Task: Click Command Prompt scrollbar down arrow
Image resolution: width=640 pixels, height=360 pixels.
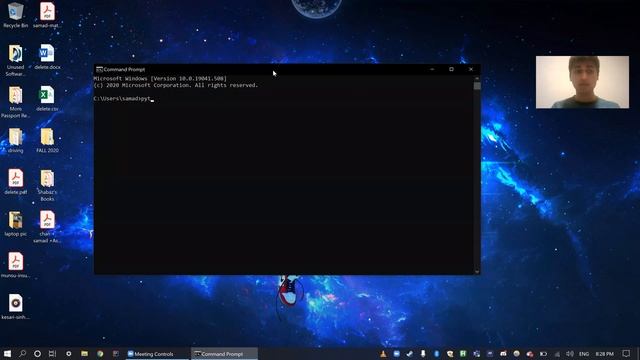Action: tap(477, 271)
